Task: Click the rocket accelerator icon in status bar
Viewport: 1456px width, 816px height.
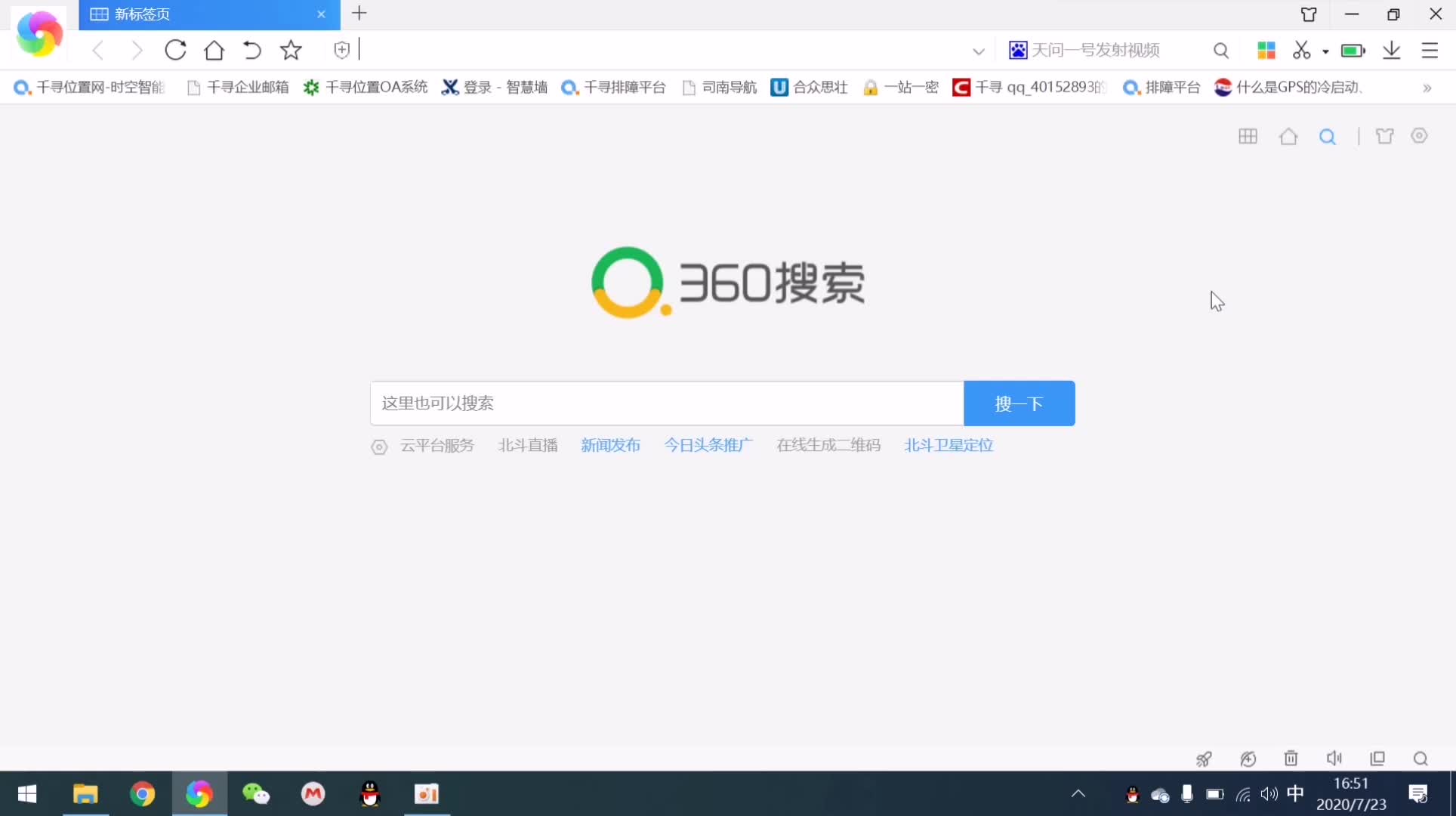Action: point(1204,759)
